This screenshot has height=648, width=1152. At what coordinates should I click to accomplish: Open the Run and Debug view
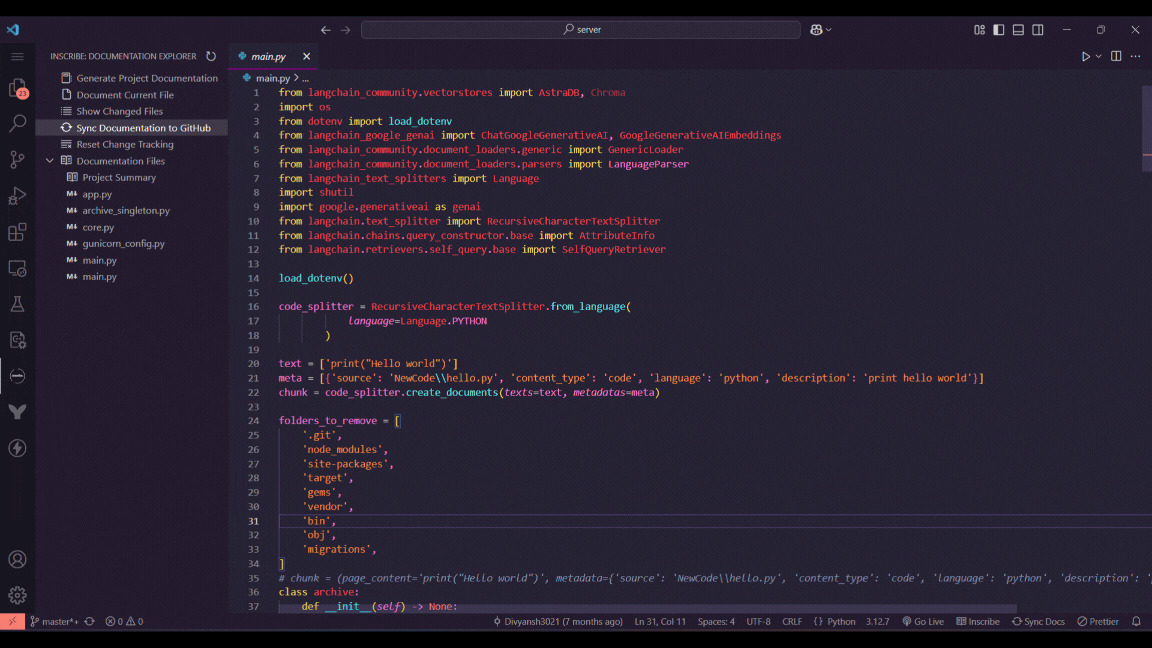click(x=18, y=195)
